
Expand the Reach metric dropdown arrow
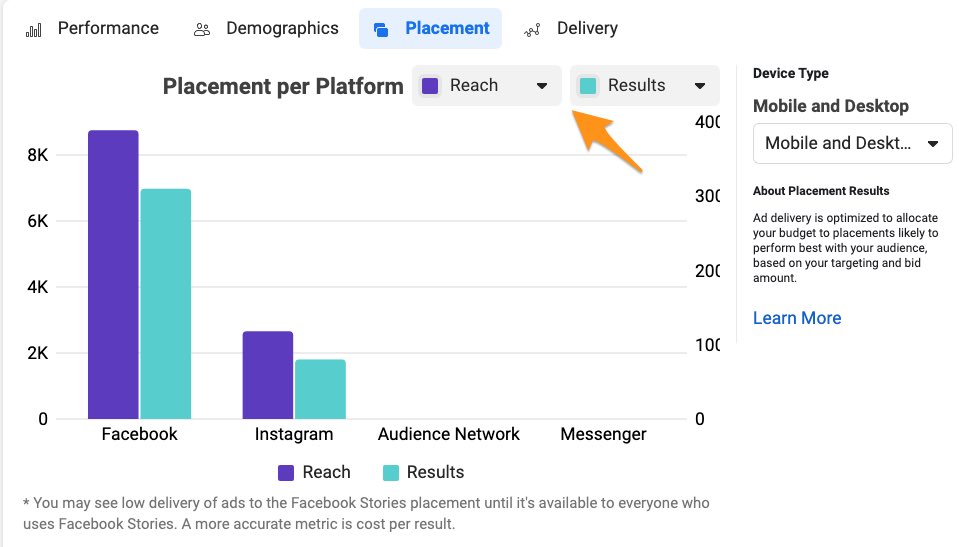point(542,86)
